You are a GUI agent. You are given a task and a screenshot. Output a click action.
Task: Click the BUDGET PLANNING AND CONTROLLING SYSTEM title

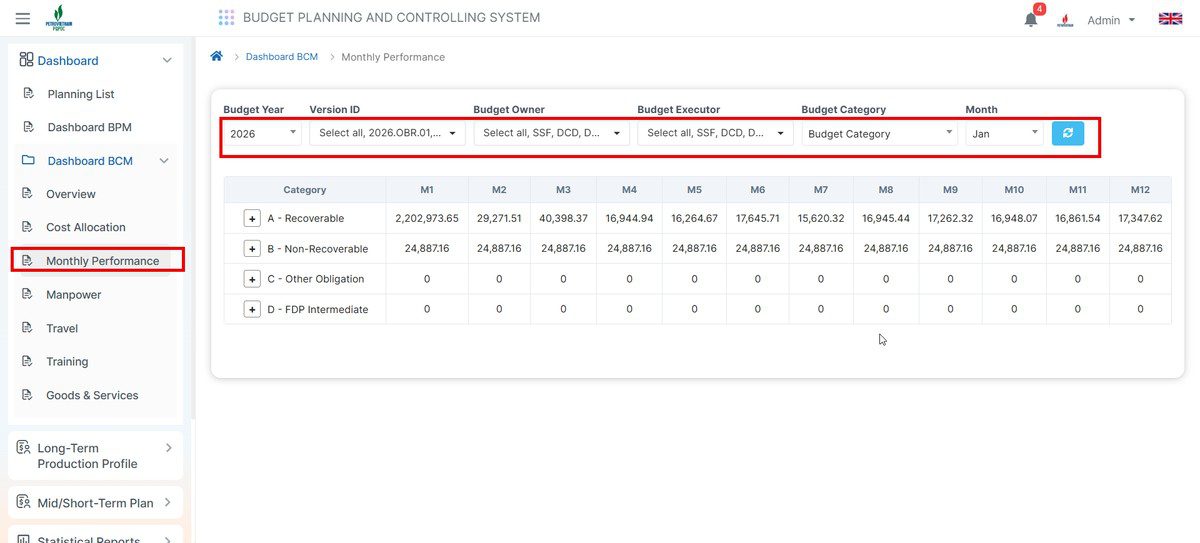click(x=391, y=18)
